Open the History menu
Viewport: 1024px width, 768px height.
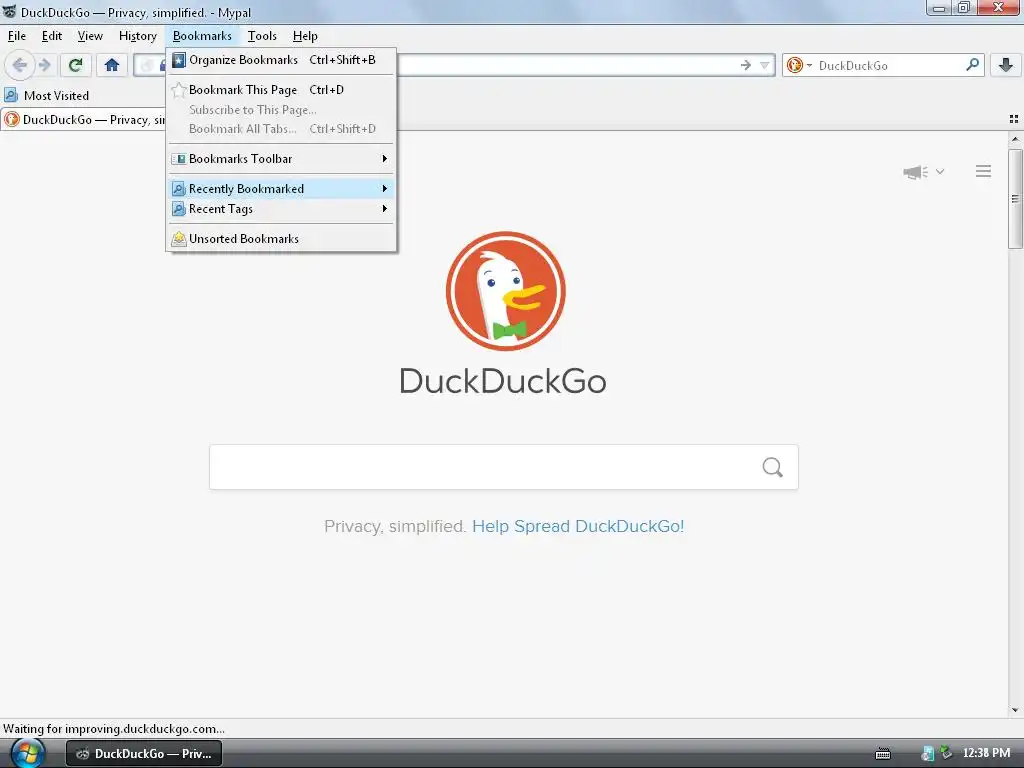(x=137, y=36)
